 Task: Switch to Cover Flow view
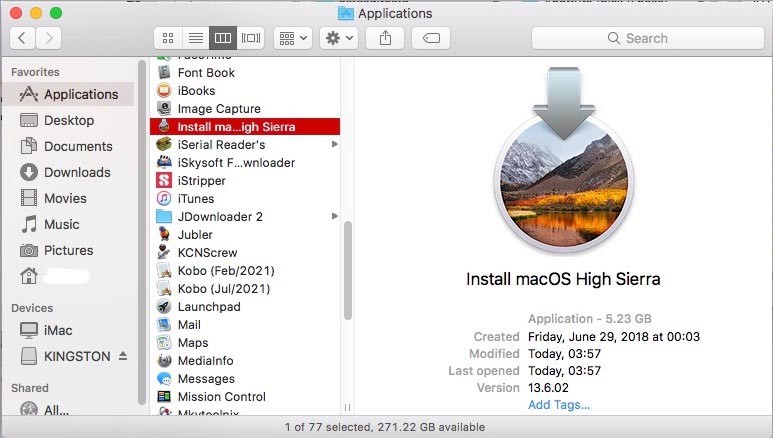250,38
